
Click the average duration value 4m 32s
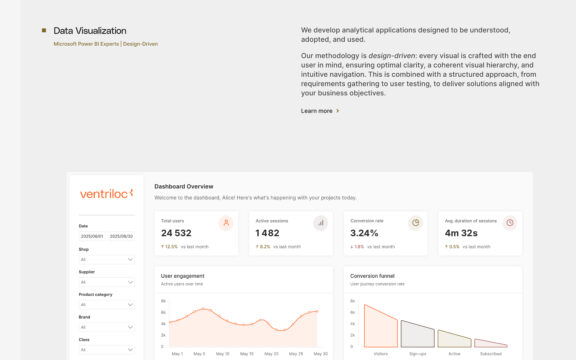tap(461, 233)
